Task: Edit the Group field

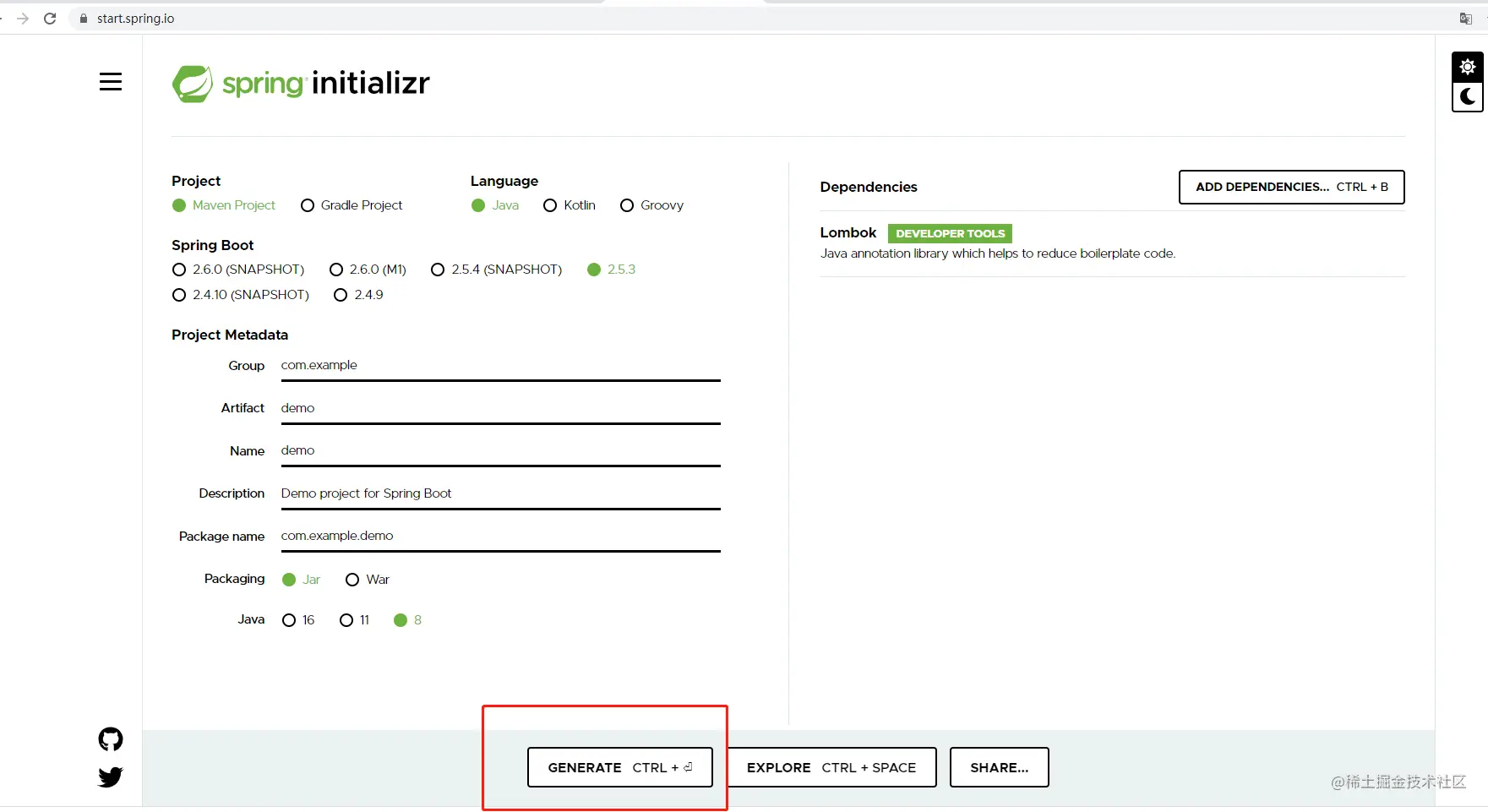Action: click(500, 366)
